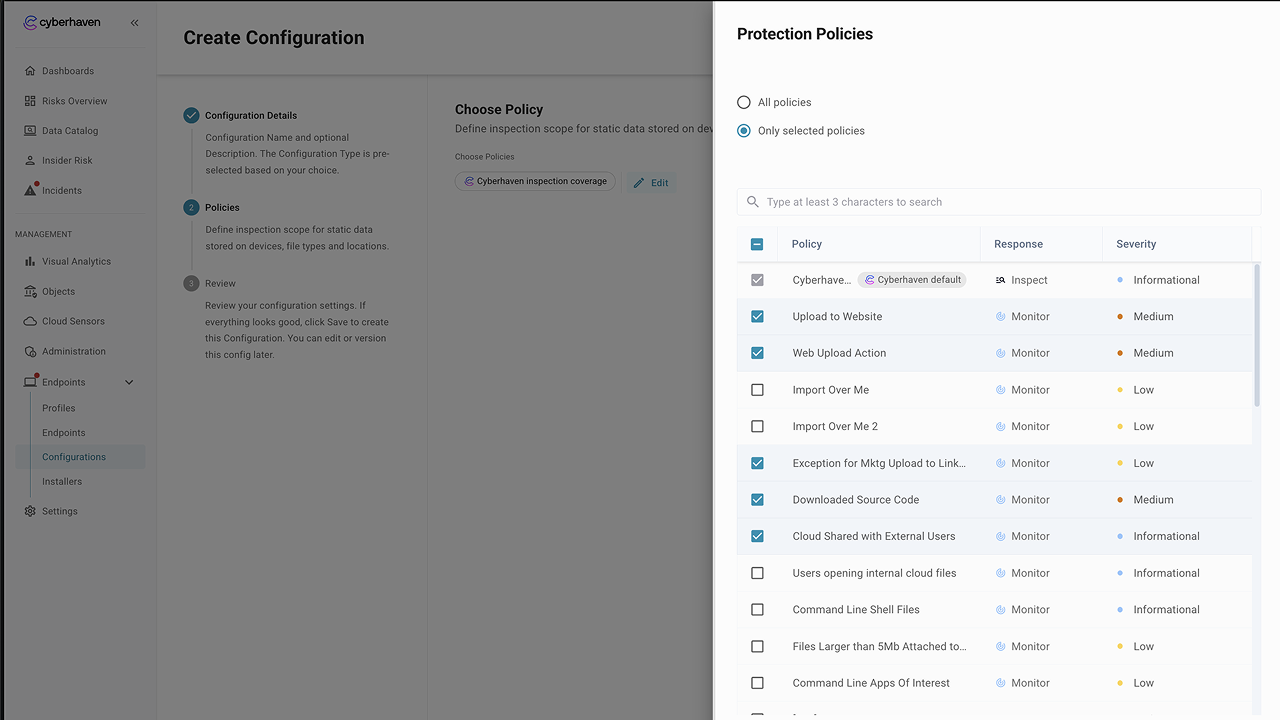Sort by the Severity column header
1280x720 pixels.
(1136, 244)
